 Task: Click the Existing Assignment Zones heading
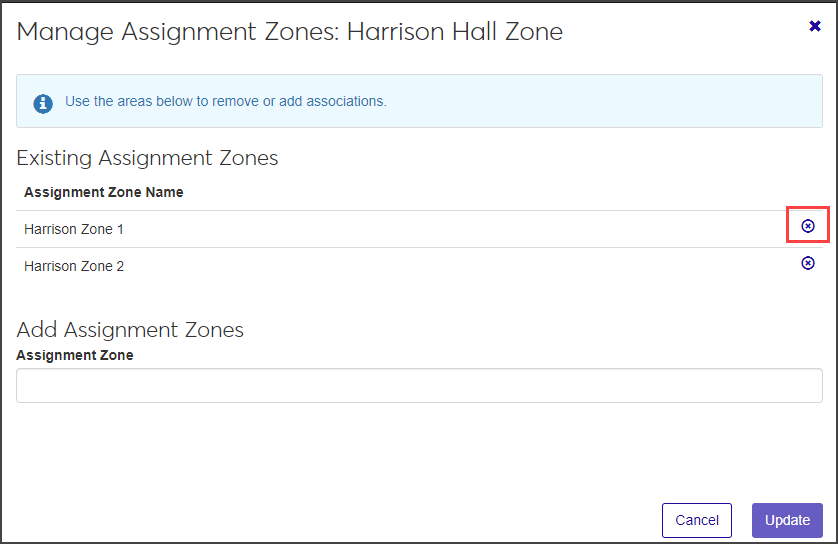[147, 158]
